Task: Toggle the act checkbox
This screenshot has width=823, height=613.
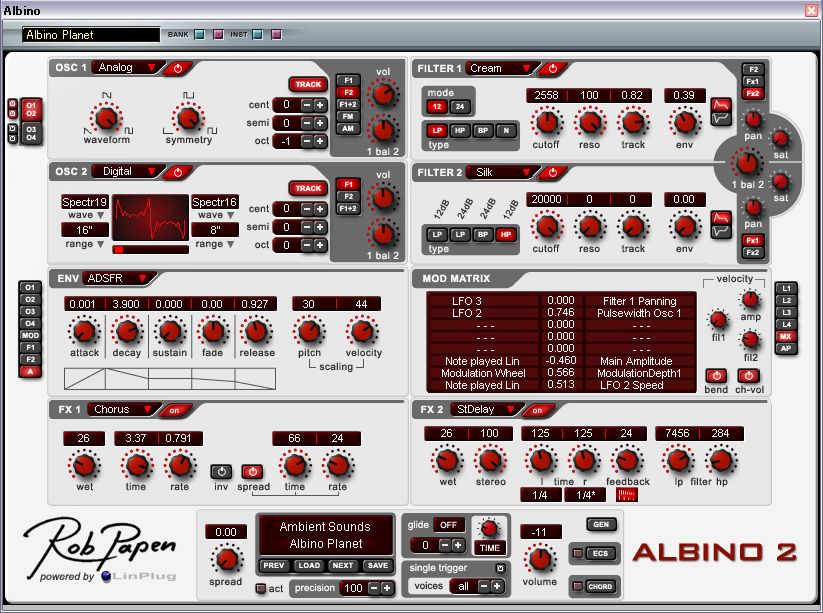Action: pos(260,588)
